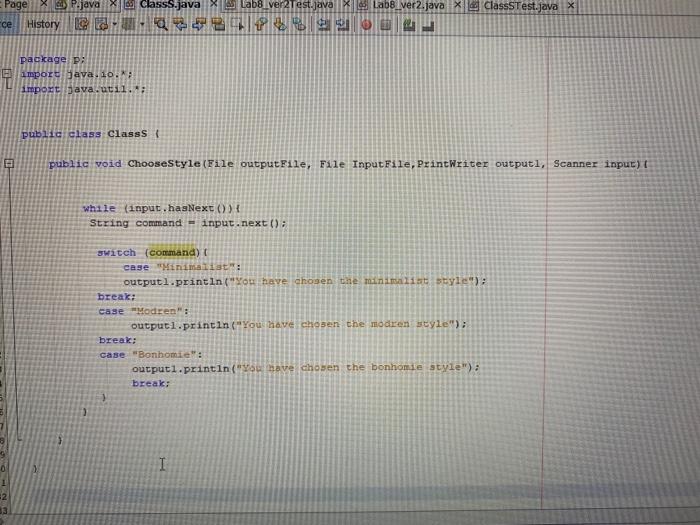Click the 'import java.util.*;' line
Image resolution: width=700 pixels, height=525 pixels.
tap(83, 89)
